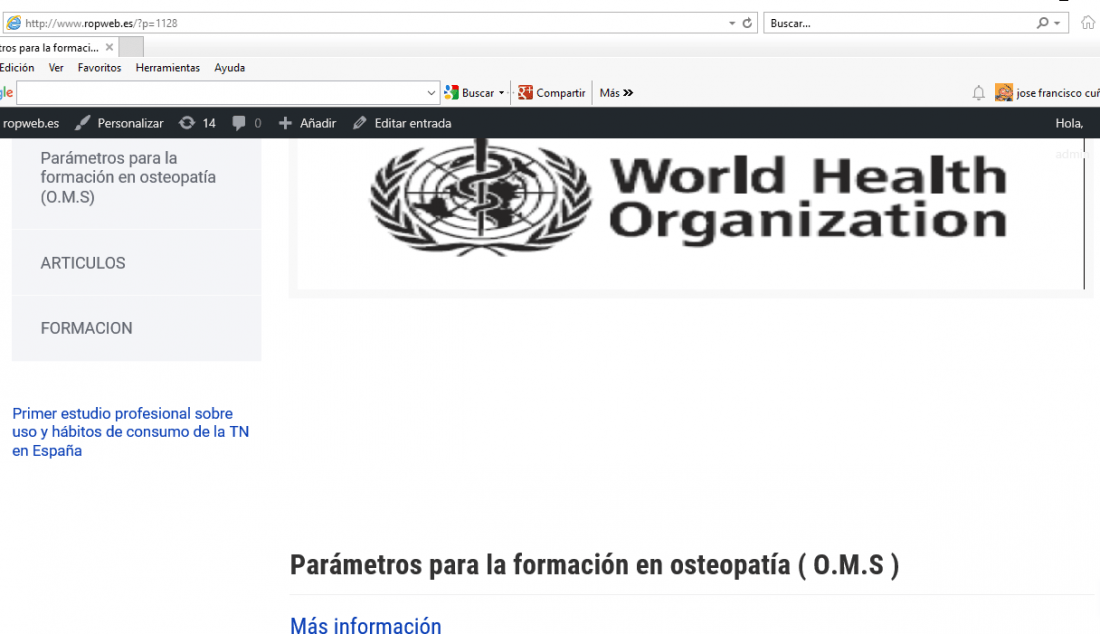Viewport: 1100px width, 634px height.
Task: Open the ropweb.es site menu in admin bar
Action: point(30,123)
